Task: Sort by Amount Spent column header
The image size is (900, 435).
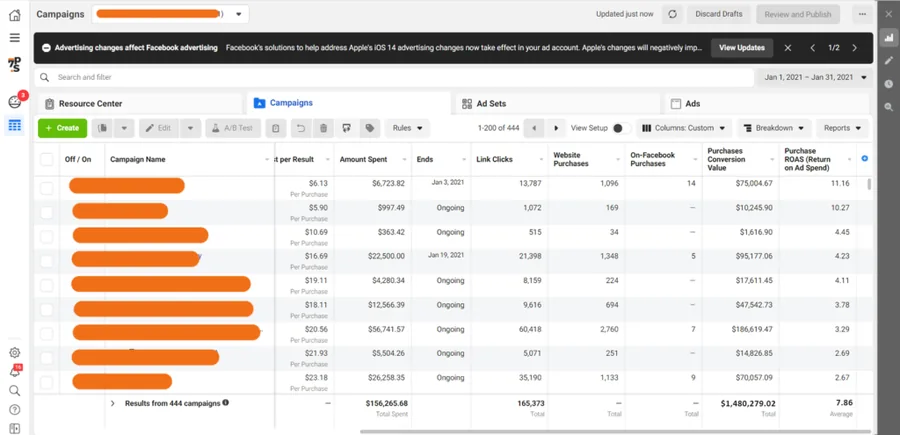Action: (363, 160)
